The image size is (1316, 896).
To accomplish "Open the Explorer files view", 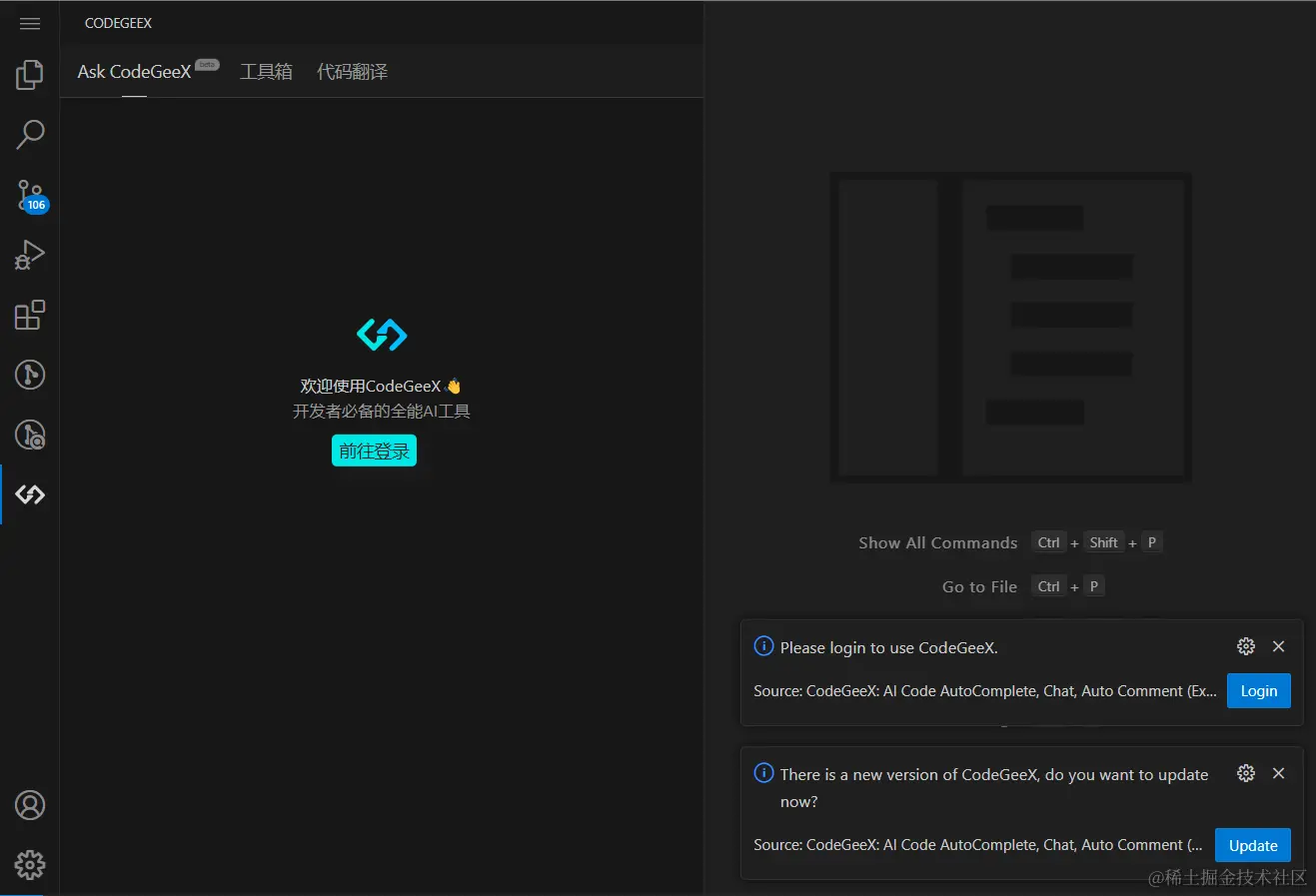I will point(30,75).
